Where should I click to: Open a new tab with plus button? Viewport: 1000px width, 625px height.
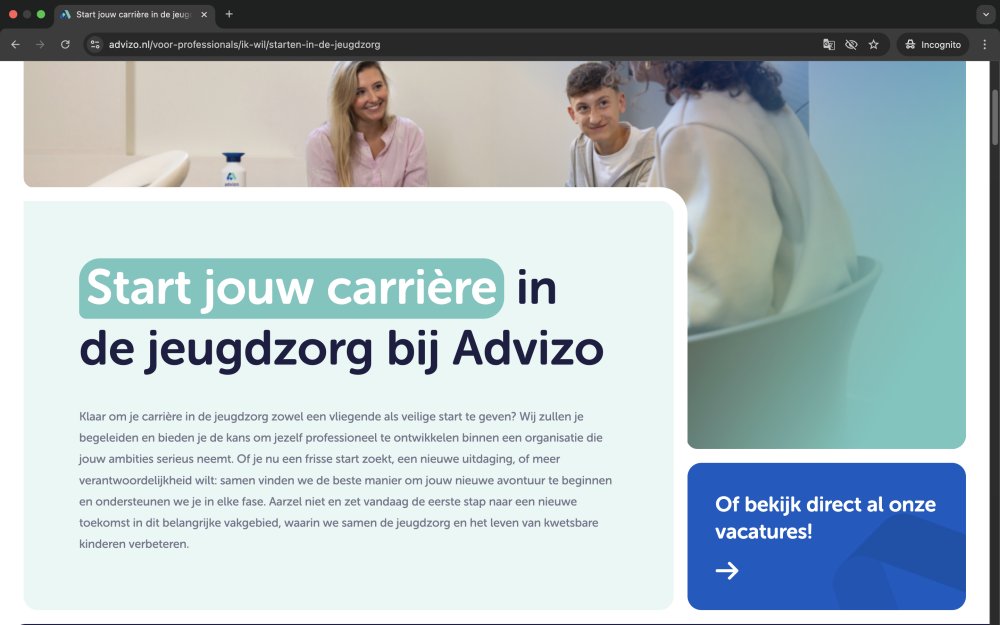pyautogui.click(x=229, y=14)
